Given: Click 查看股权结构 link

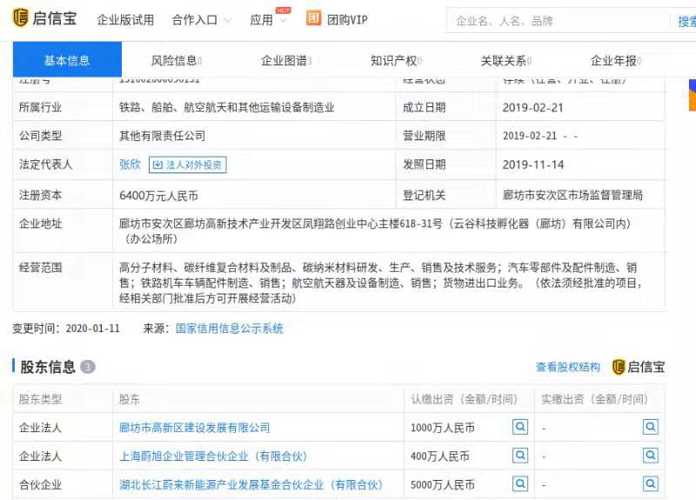Looking at the screenshot, I should tap(568, 367).
